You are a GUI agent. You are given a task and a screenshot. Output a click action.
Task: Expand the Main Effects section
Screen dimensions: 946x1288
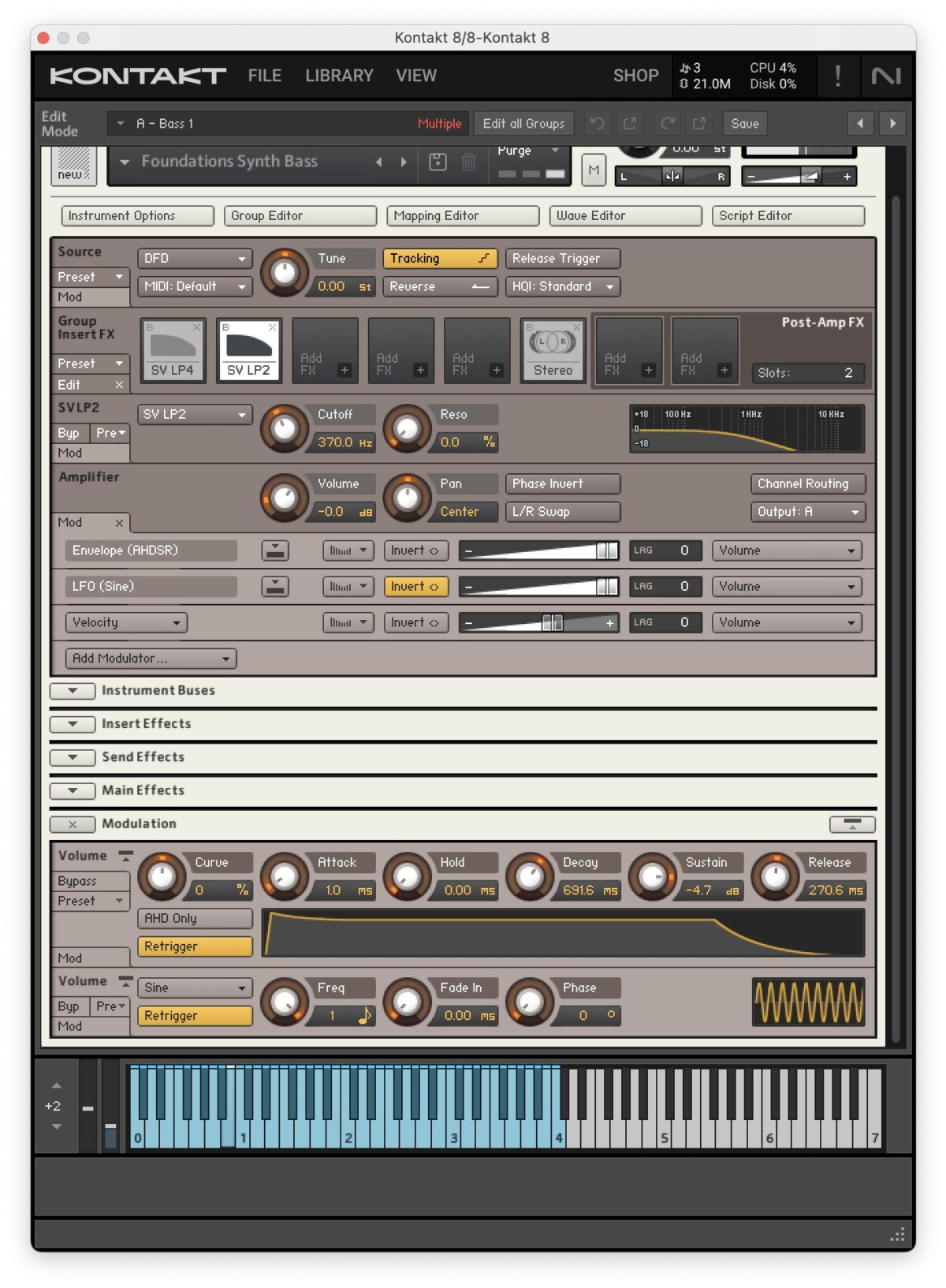[73, 790]
